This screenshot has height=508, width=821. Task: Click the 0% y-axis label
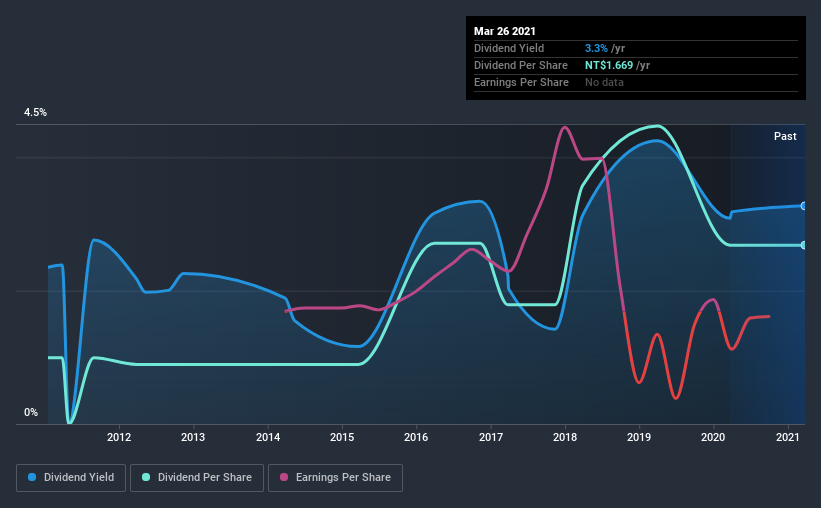tap(31, 412)
